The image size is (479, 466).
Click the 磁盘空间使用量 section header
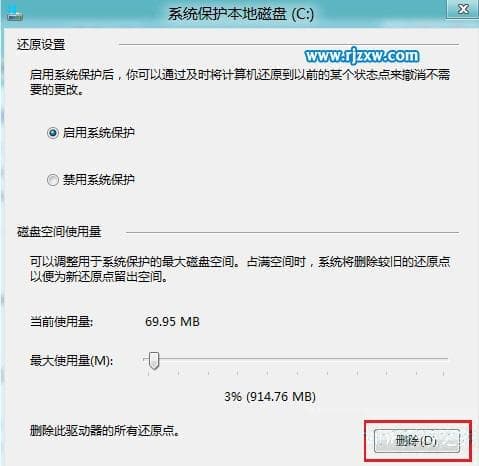coord(59,232)
